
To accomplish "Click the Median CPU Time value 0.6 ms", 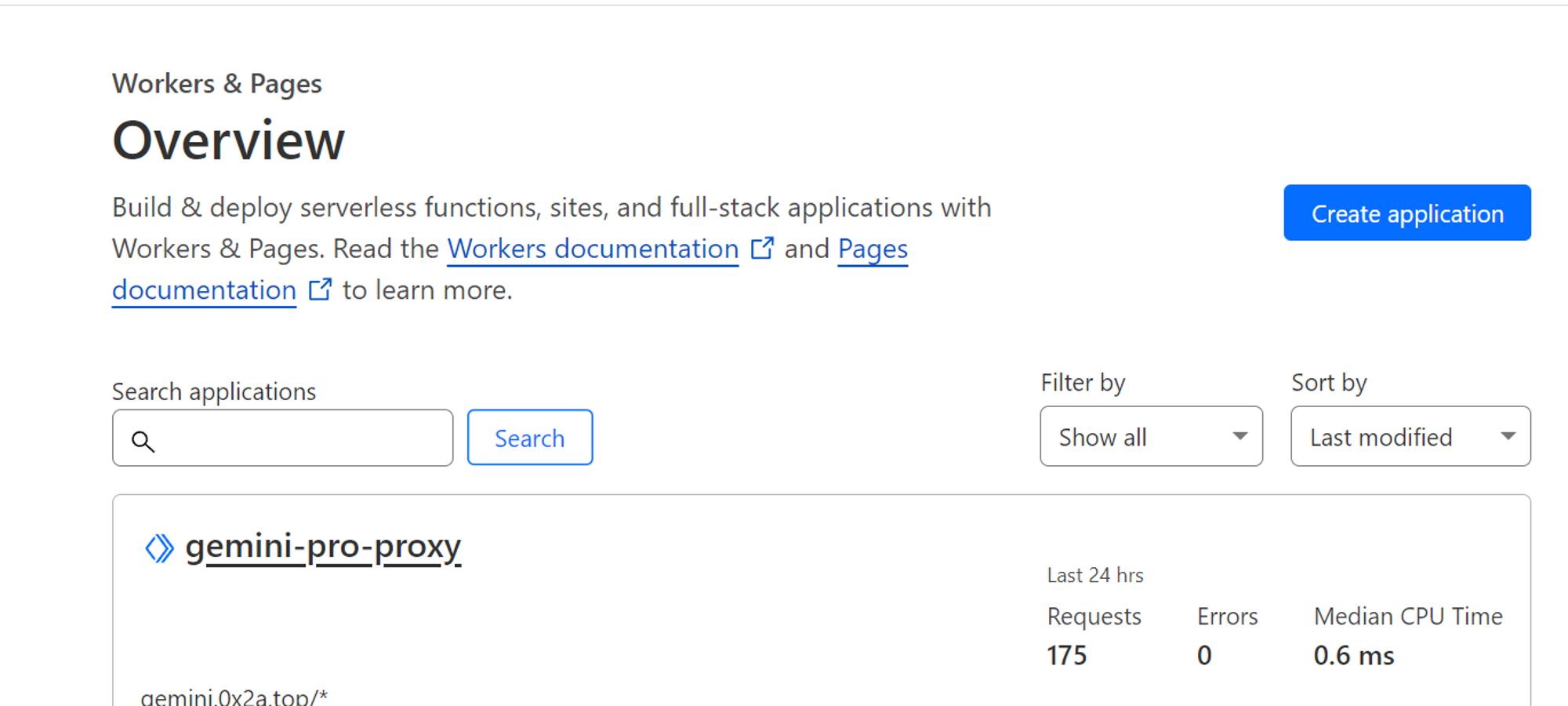I will (1354, 655).
